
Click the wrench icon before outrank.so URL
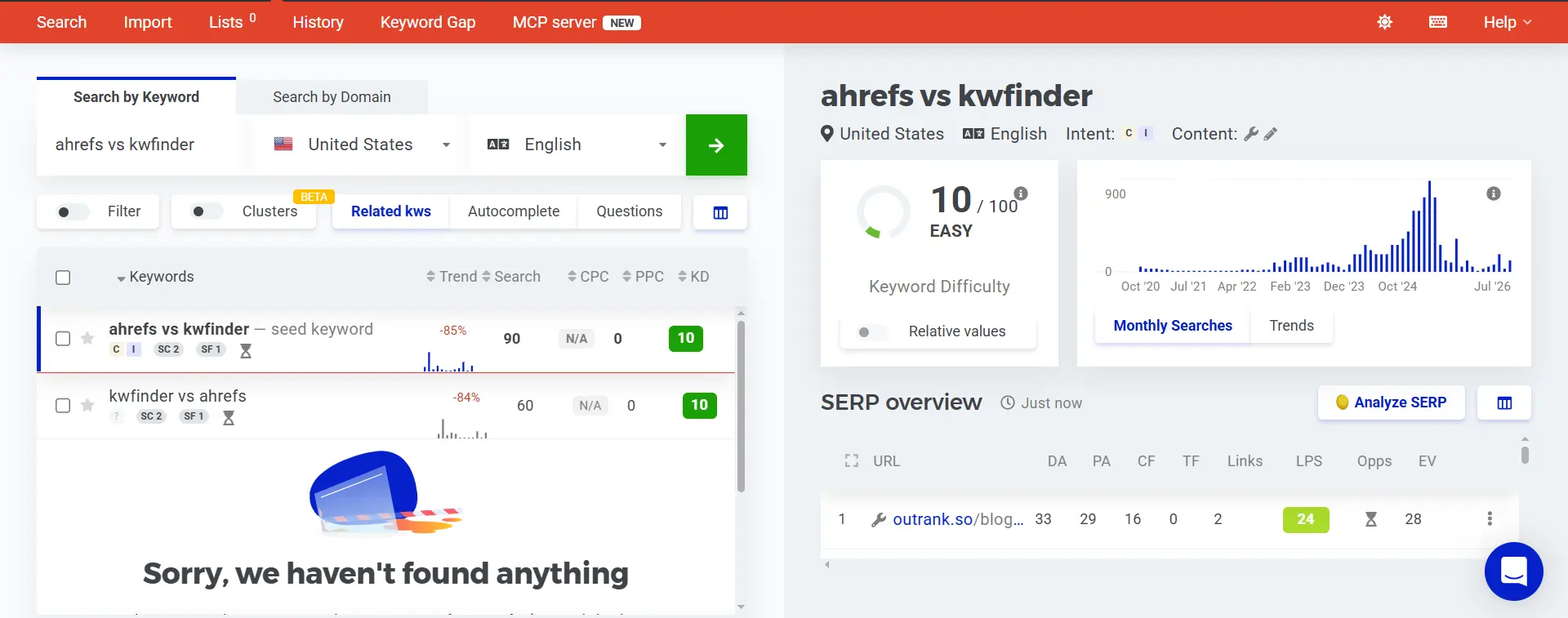879,519
